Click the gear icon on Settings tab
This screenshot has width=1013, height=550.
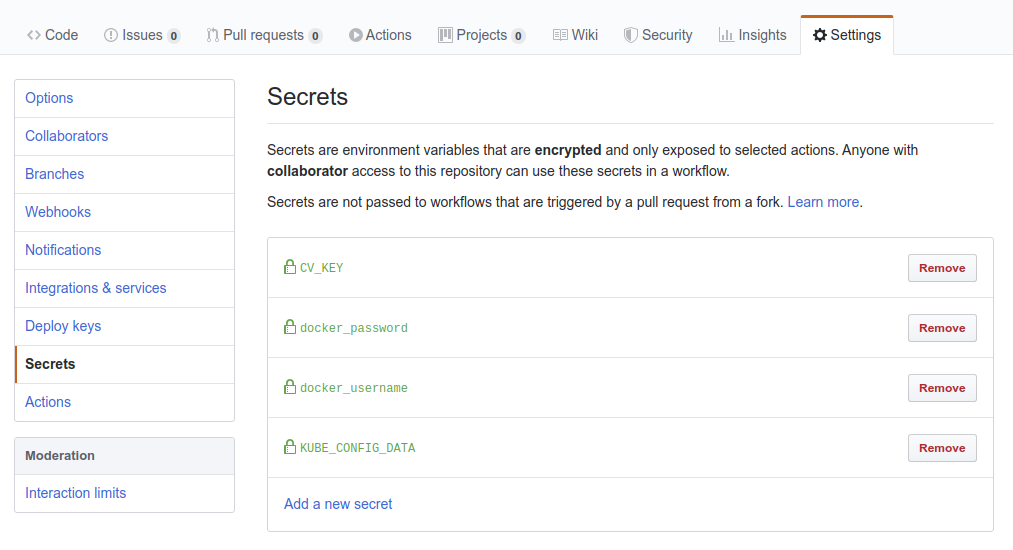(820, 35)
